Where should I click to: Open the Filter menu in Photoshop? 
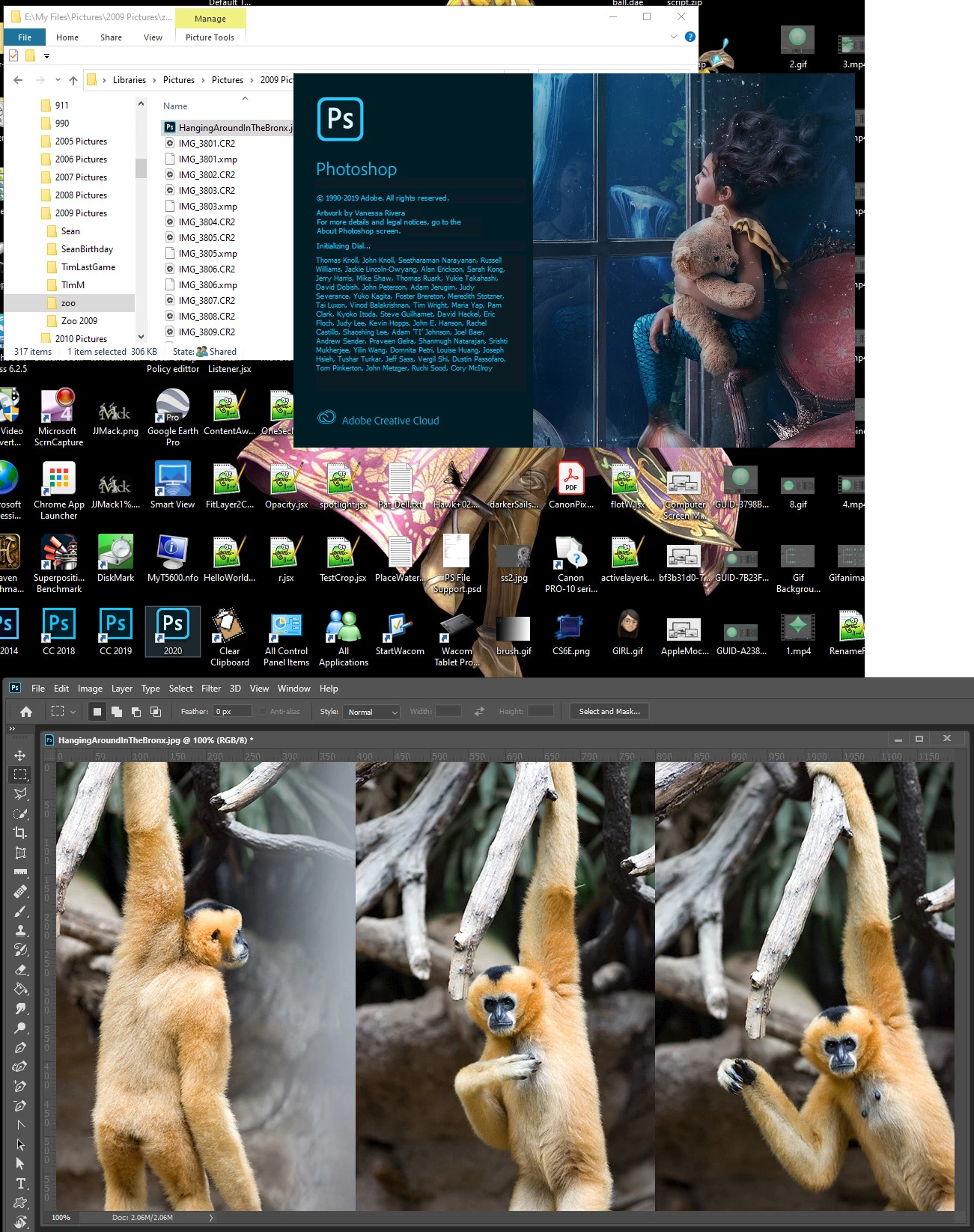[x=211, y=689]
